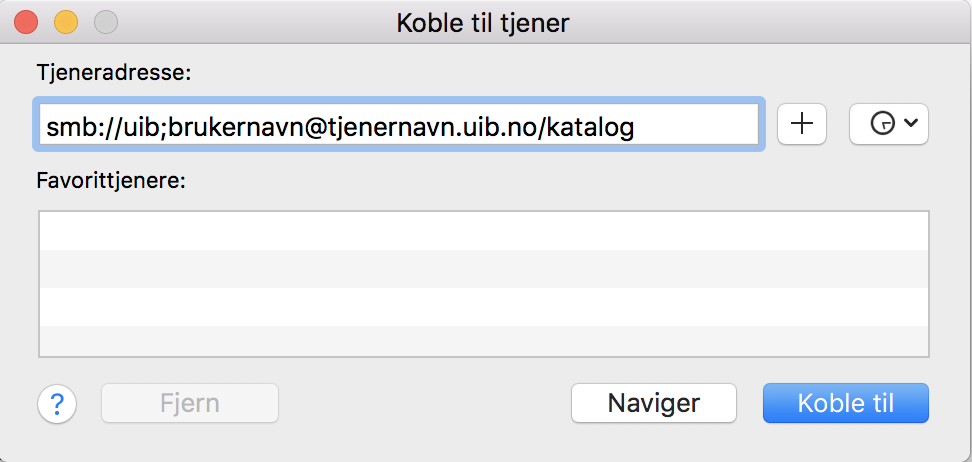Minimize window with the yellow button
The height and width of the screenshot is (462, 972).
point(66,23)
